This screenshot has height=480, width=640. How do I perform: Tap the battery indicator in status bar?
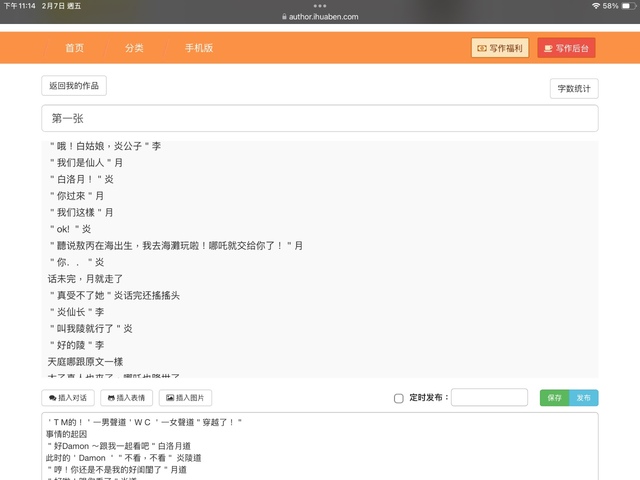click(x=626, y=6)
